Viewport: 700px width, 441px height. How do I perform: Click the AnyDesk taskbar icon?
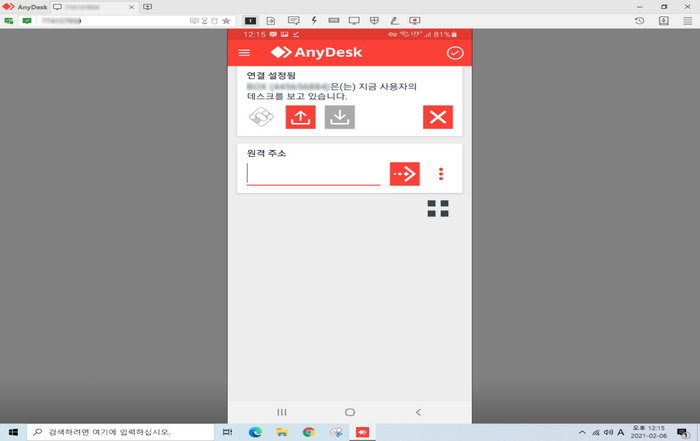[362, 432]
